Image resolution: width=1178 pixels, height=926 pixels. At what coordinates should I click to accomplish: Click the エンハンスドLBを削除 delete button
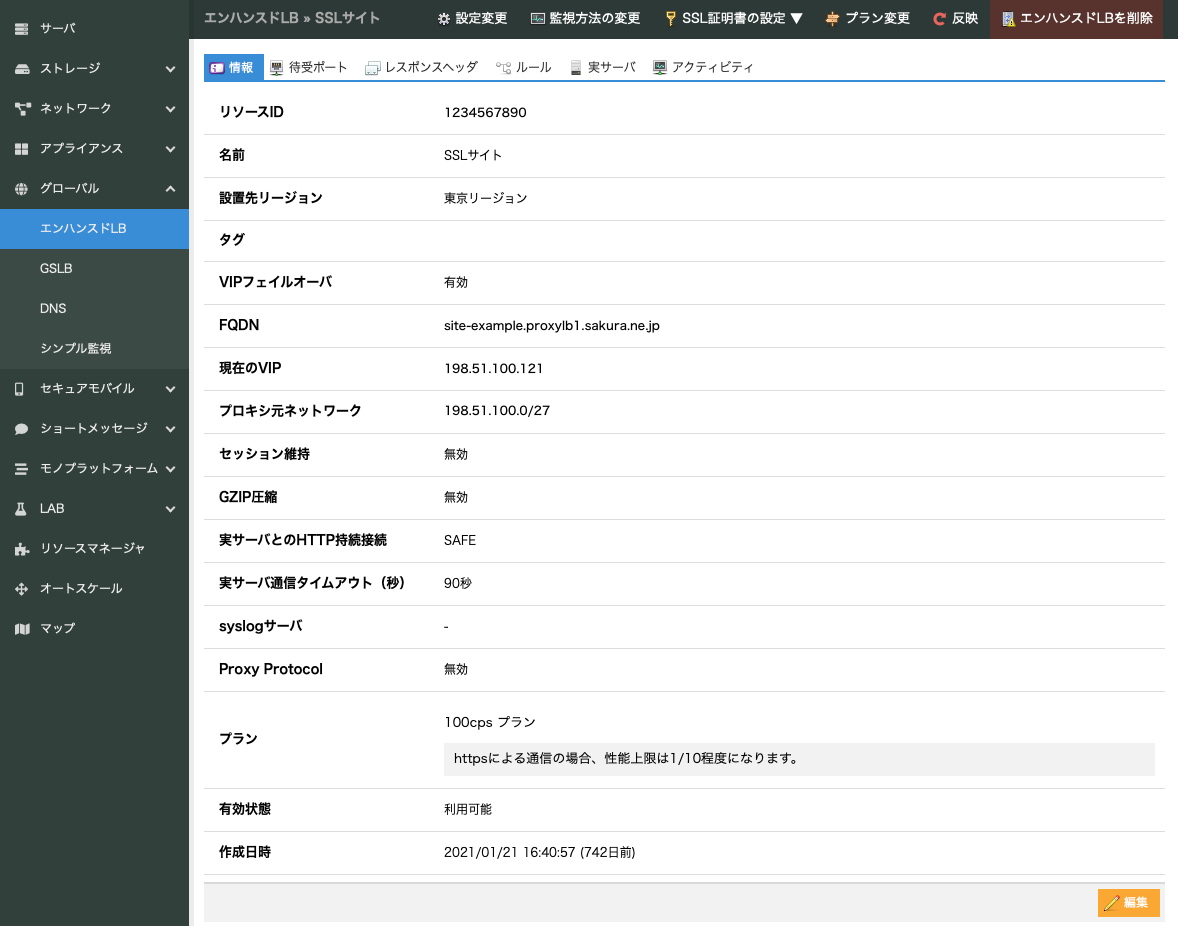(x=1077, y=18)
